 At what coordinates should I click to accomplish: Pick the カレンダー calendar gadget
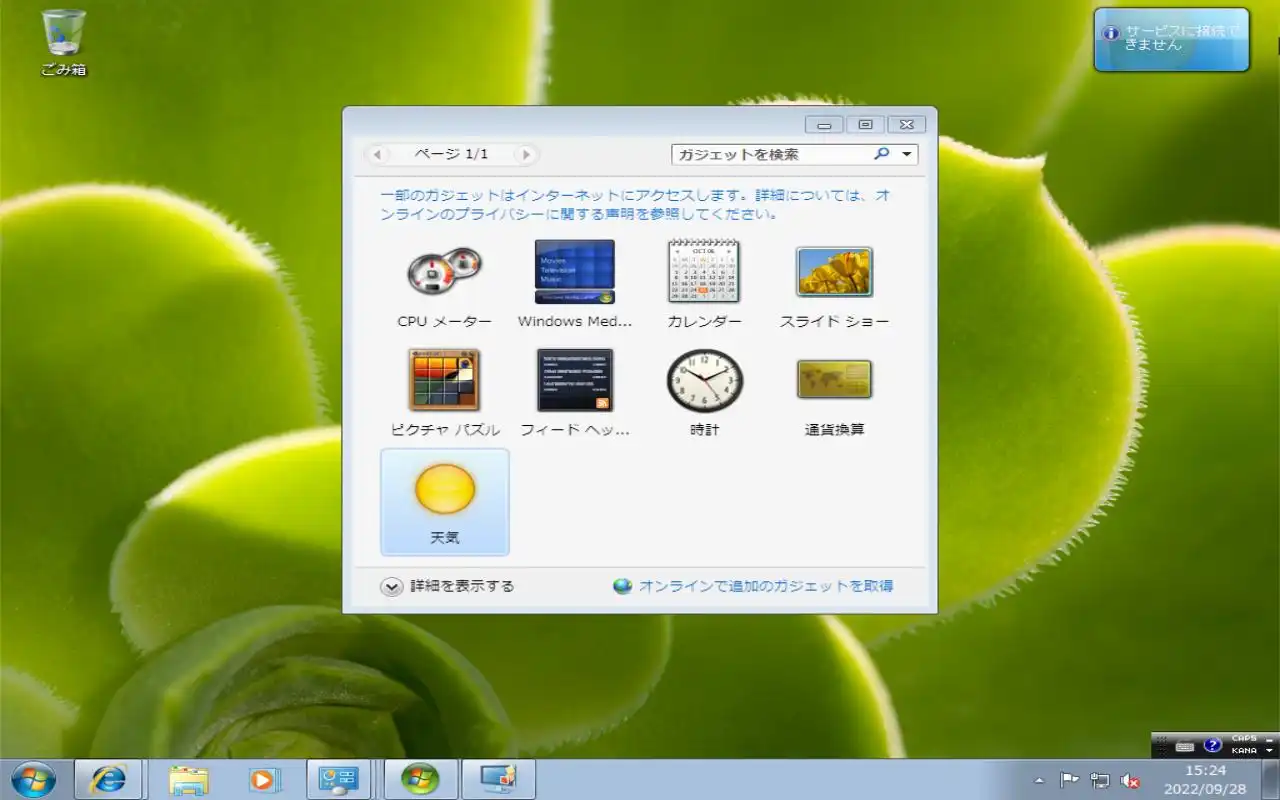(x=704, y=271)
